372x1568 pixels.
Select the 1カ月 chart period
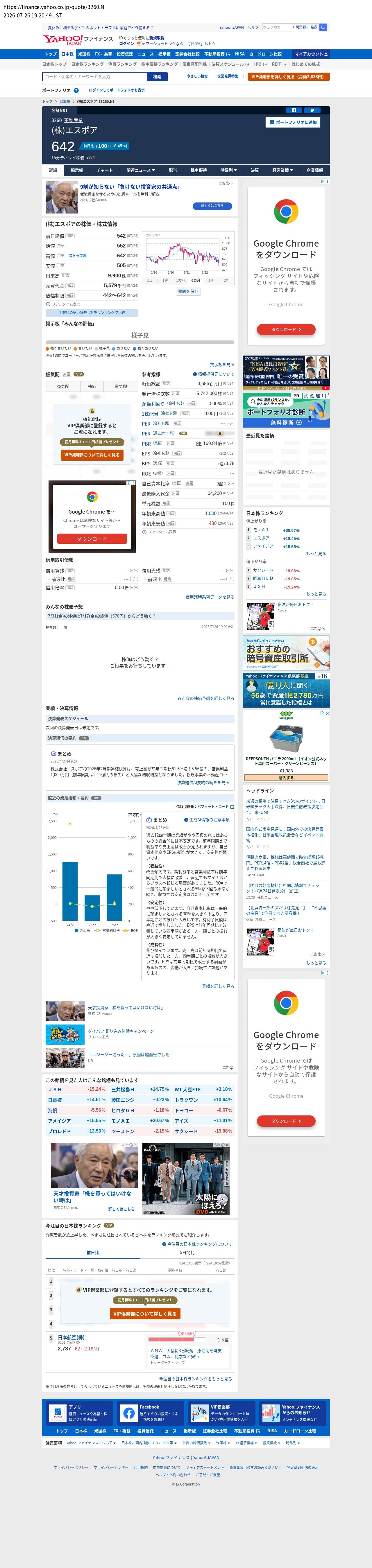coord(180,281)
